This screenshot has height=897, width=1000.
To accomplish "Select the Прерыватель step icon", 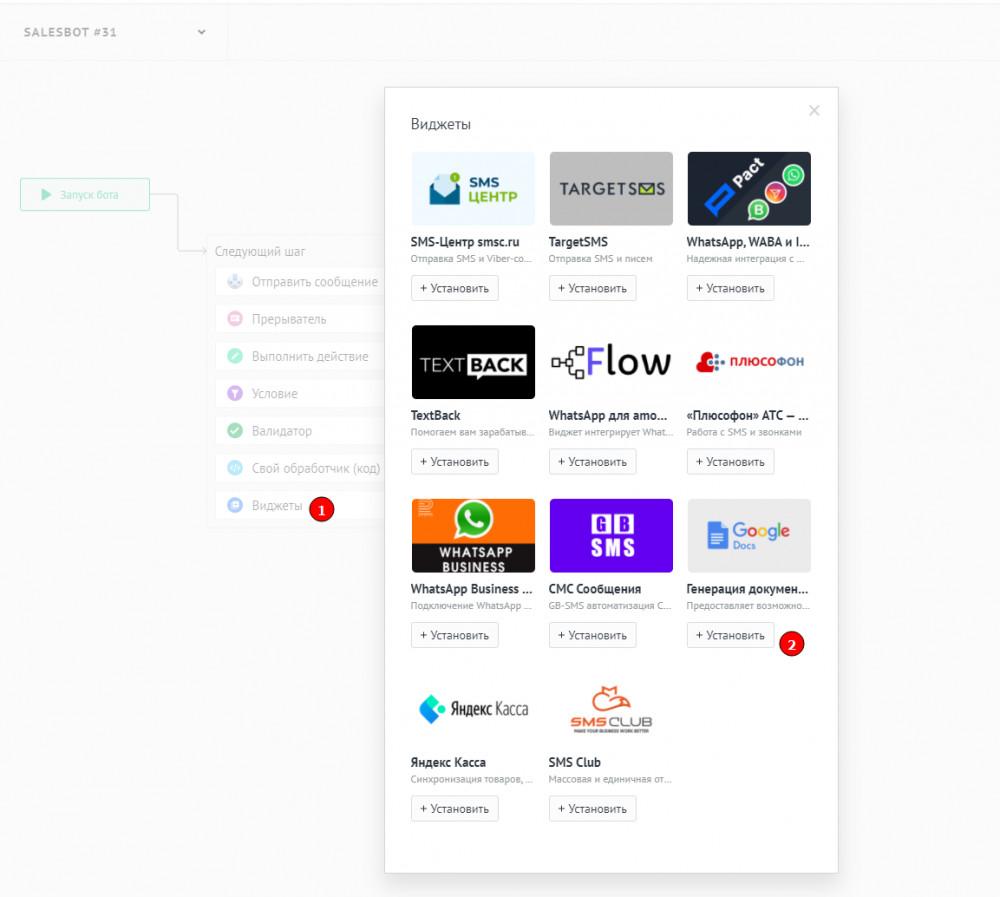I will click(235, 318).
